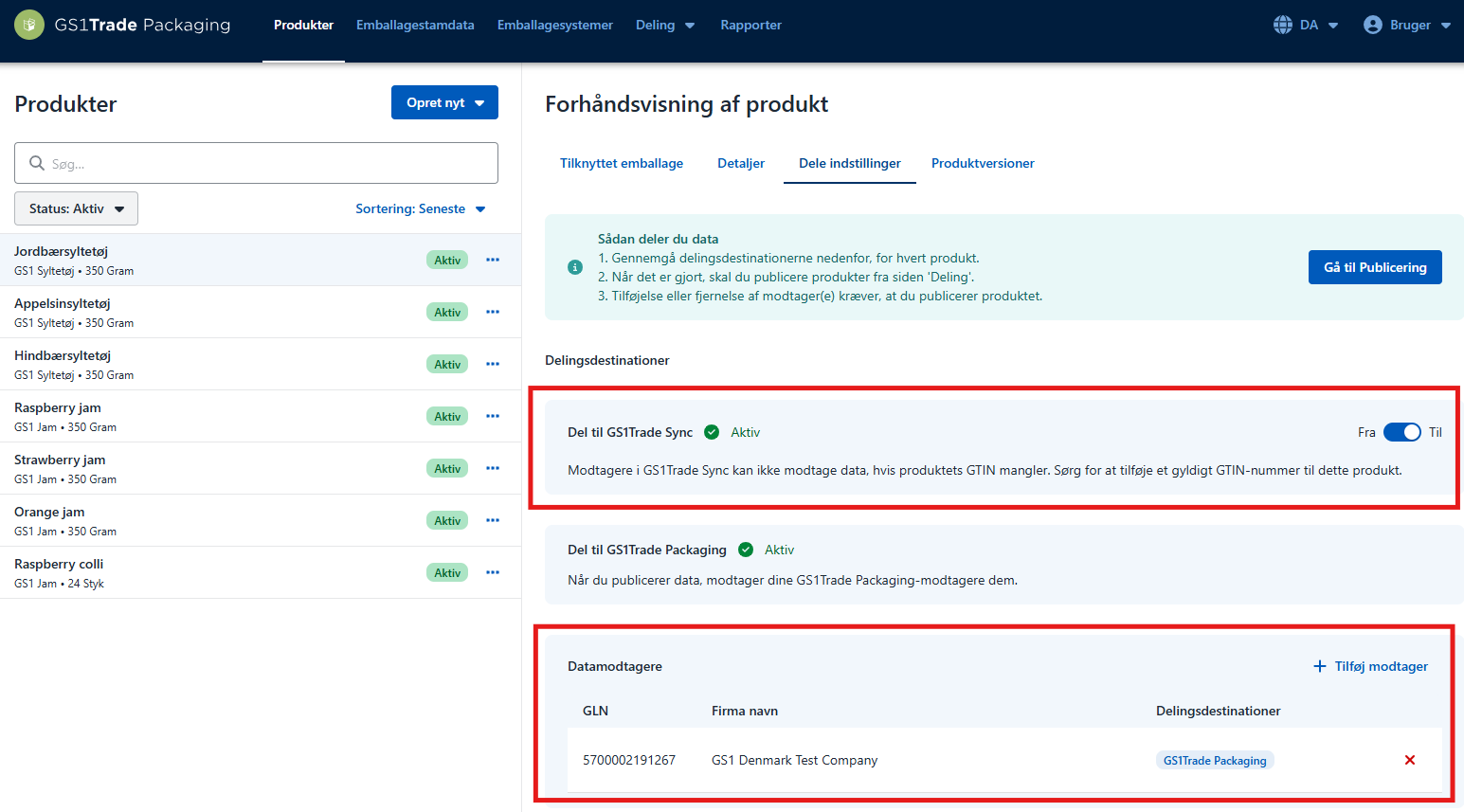Select the Strawberry jam product row
The width and height of the screenshot is (1464, 812).
click(x=261, y=468)
